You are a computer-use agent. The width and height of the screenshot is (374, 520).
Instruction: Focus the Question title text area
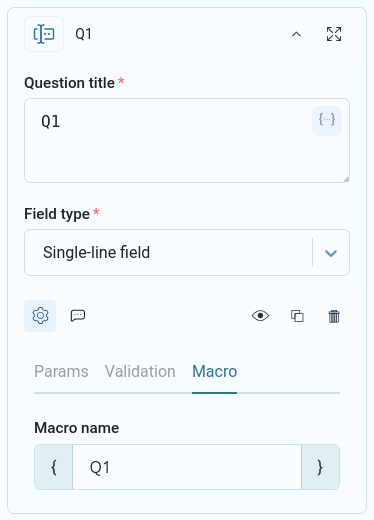pos(187,140)
